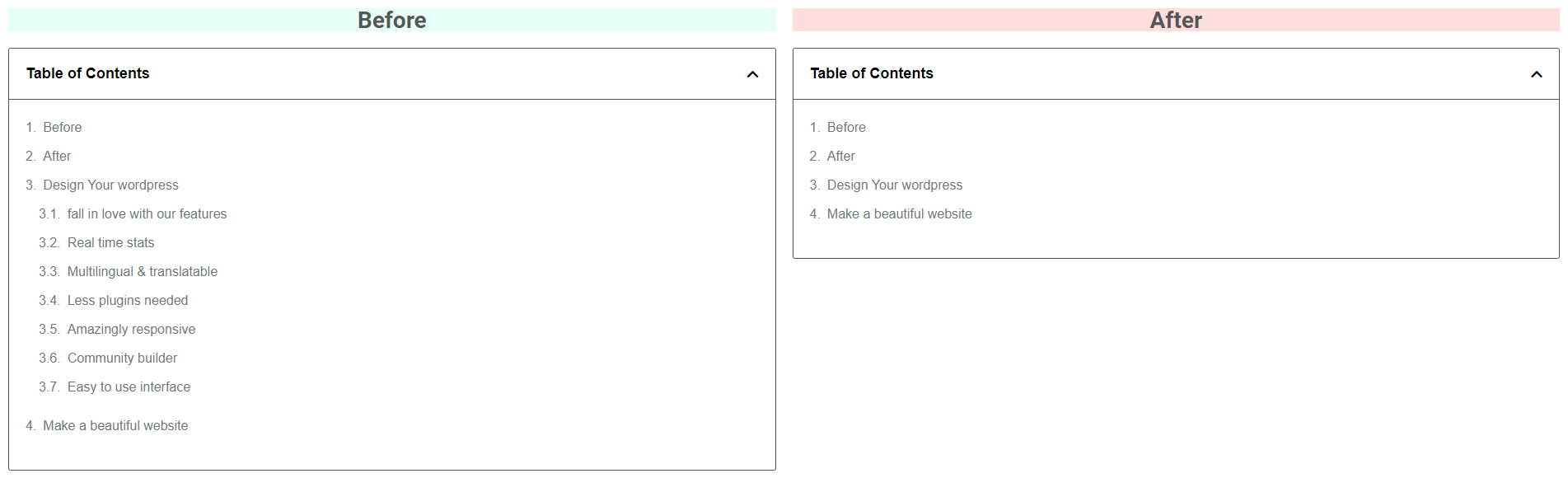This screenshot has width=1568, height=478.
Task: Open the Easy to use interface entry
Action: (129, 387)
